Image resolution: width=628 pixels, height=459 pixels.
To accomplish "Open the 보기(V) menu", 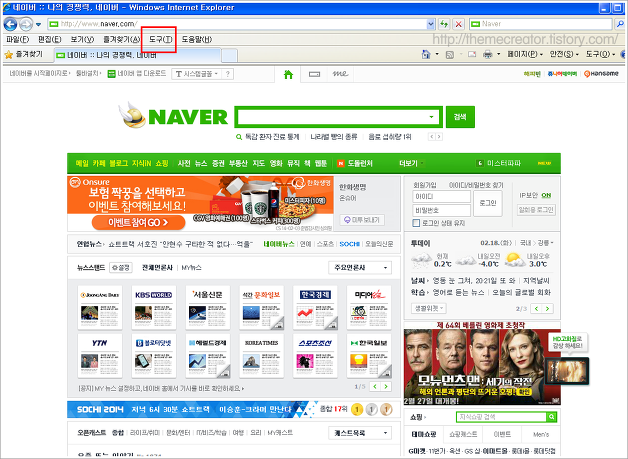I will coord(82,39).
